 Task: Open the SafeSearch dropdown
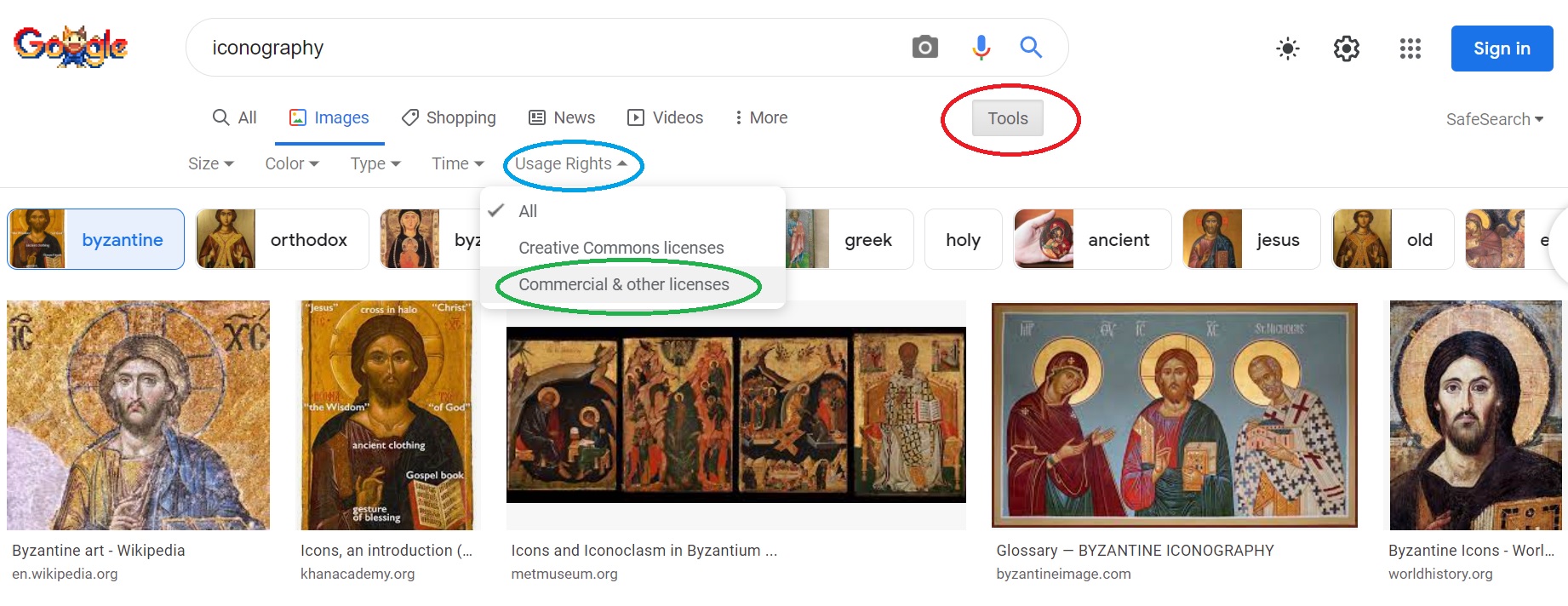[1494, 119]
